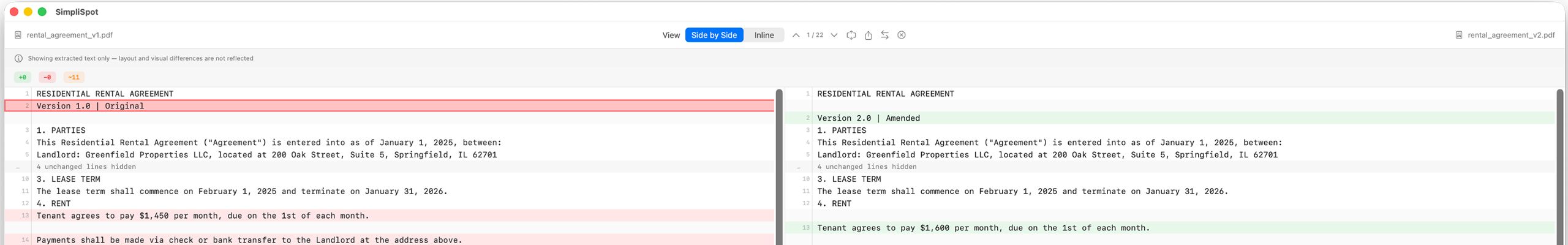This screenshot has width=1568, height=245.
Task: Click the sync scrolling icon in toolbar
Action: click(x=851, y=36)
